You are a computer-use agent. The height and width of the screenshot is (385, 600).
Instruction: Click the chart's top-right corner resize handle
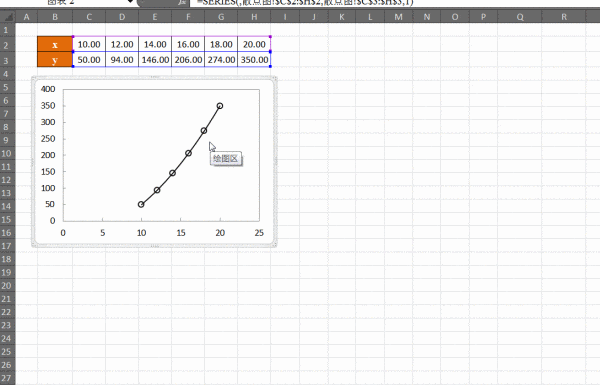275,79
